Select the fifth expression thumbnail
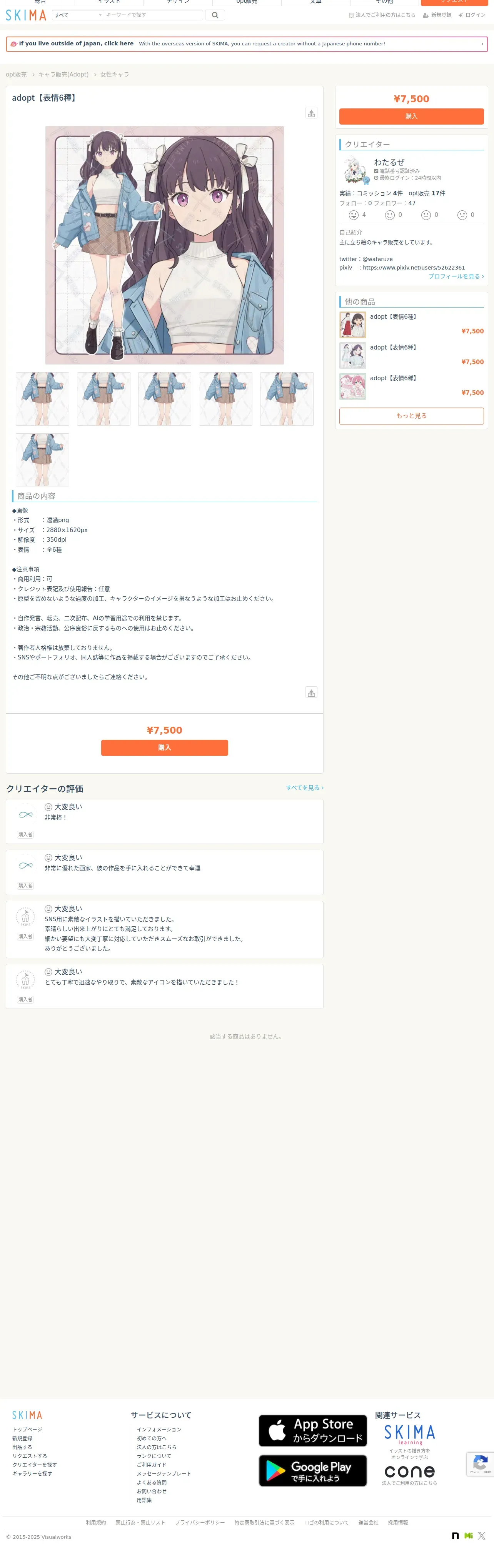This screenshot has height=1568, width=494. 287,399
